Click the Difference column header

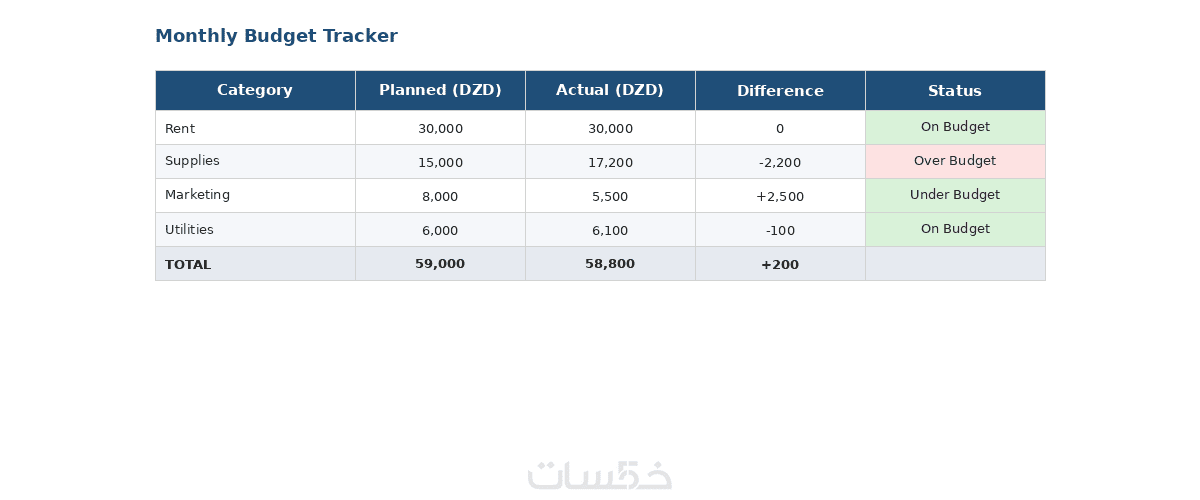click(x=780, y=90)
